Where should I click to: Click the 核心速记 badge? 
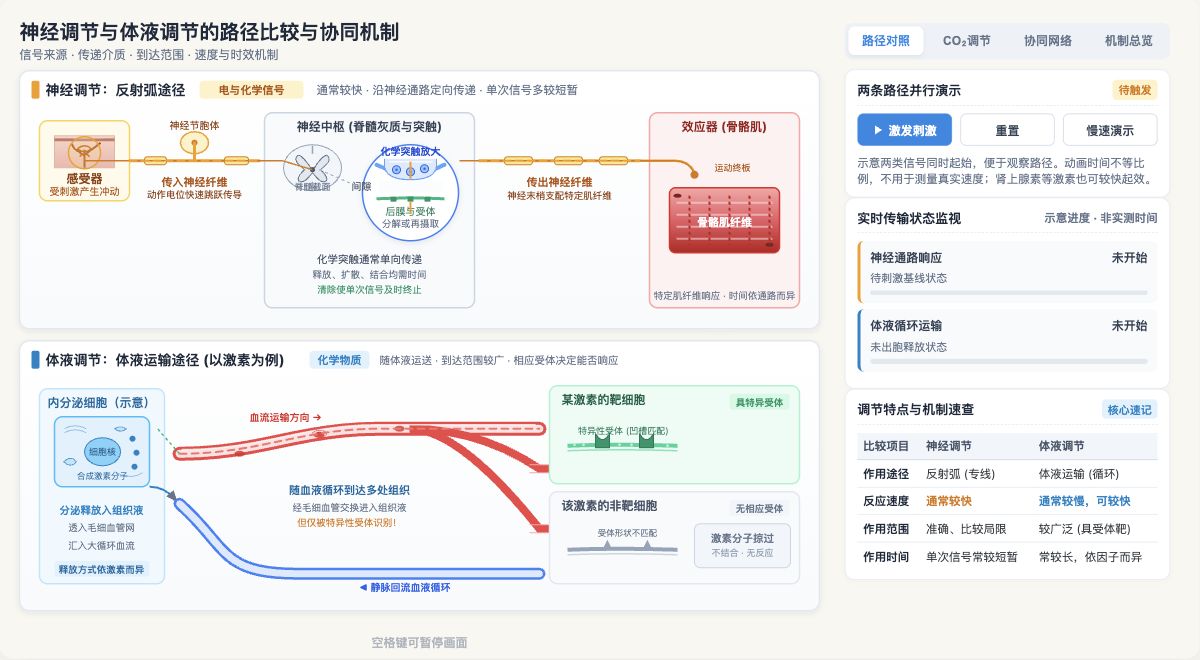(1130, 409)
